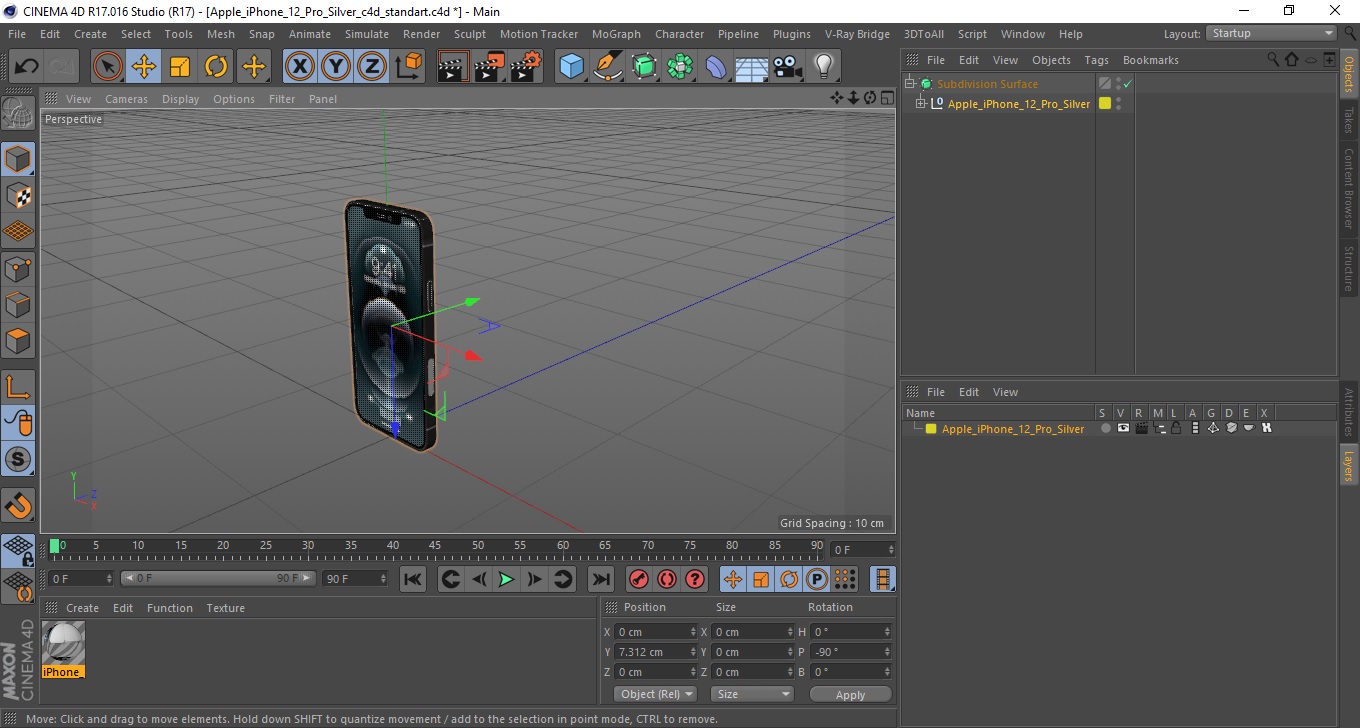Toggle Y axis lock
Screen dimensions: 1360x728
click(336, 67)
